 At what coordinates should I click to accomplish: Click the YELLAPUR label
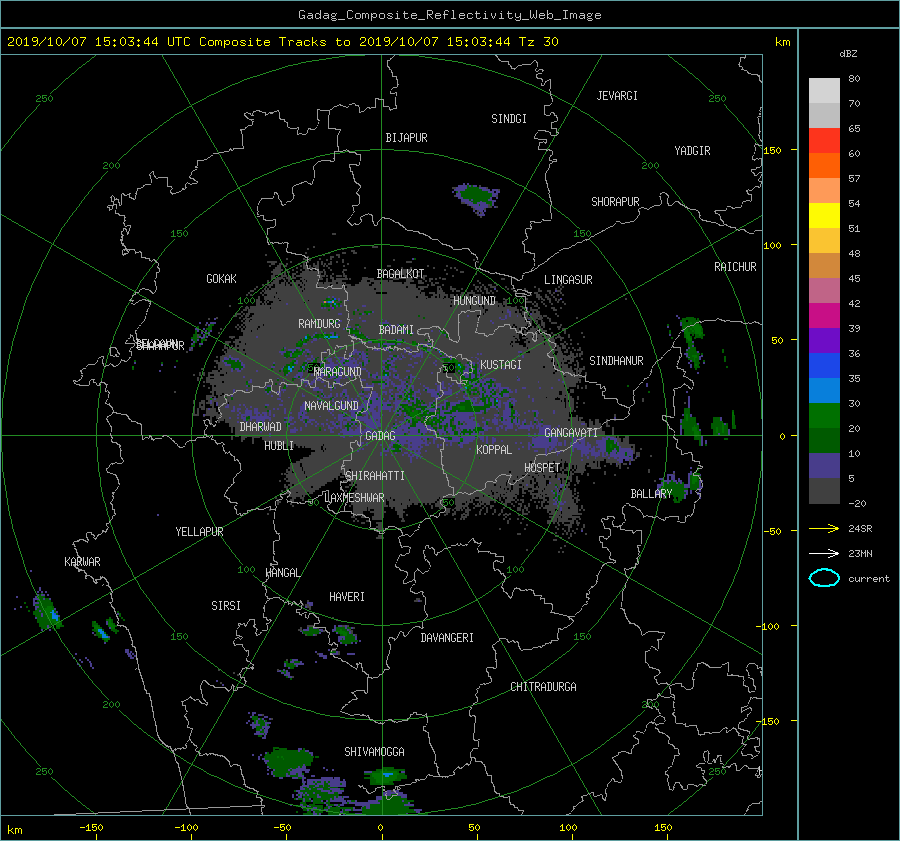(x=199, y=532)
